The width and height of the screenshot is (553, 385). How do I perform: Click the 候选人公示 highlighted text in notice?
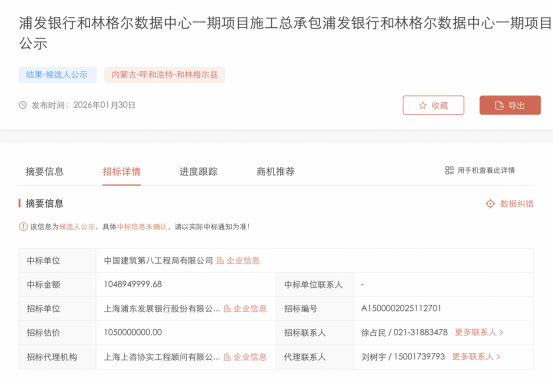coord(77,227)
